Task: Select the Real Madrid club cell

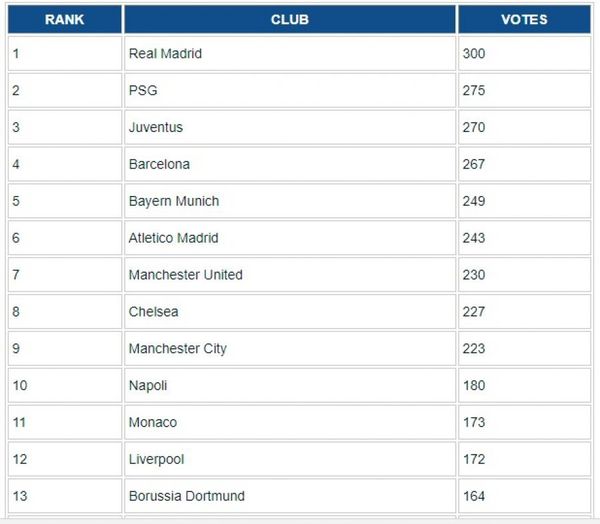Action: click(x=290, y=54)
